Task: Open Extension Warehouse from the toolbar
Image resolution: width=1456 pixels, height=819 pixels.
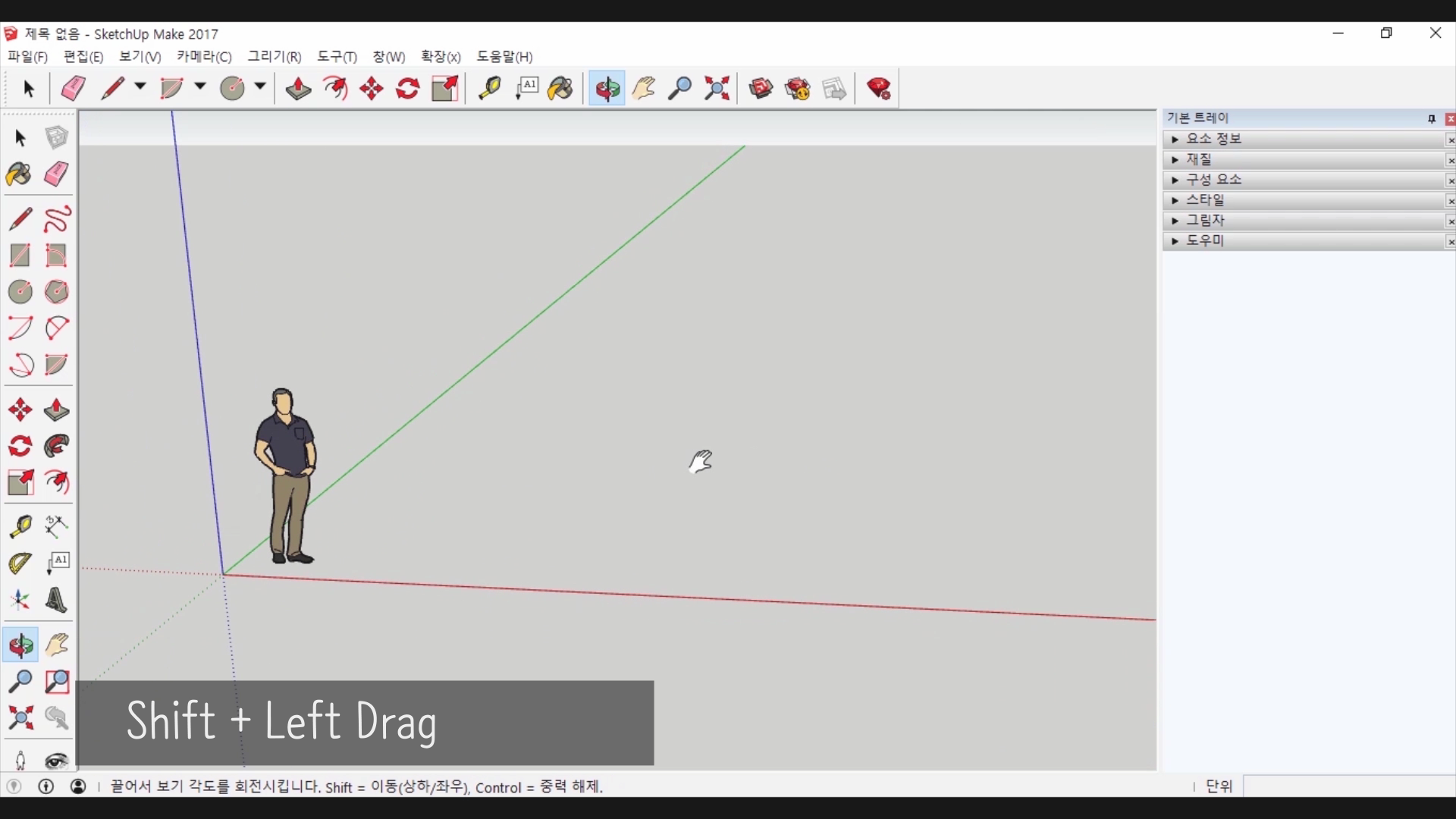Action: (x=798, y=89)
